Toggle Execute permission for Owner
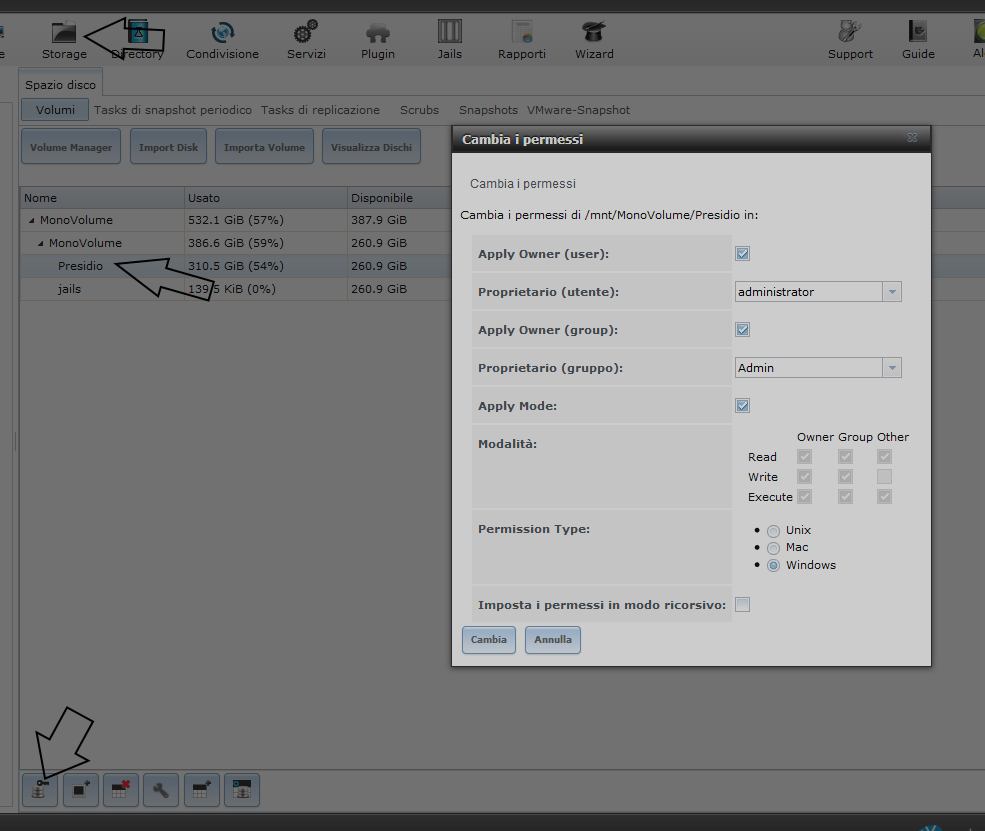 [x=805, y=497]
